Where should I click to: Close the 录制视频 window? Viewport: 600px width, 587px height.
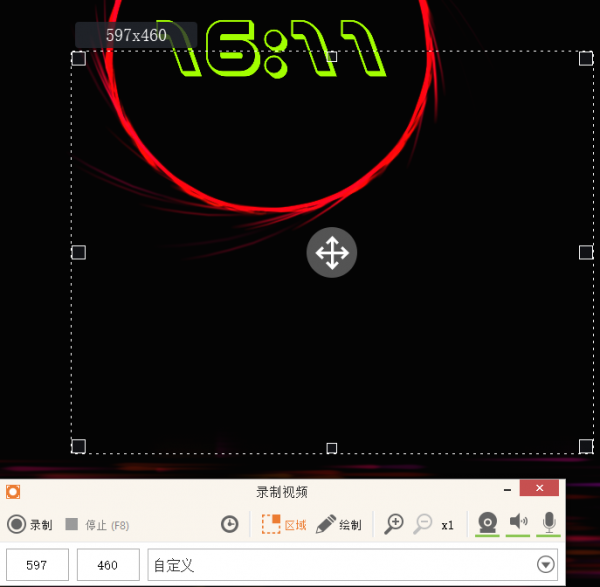click(x=539, y=488)
